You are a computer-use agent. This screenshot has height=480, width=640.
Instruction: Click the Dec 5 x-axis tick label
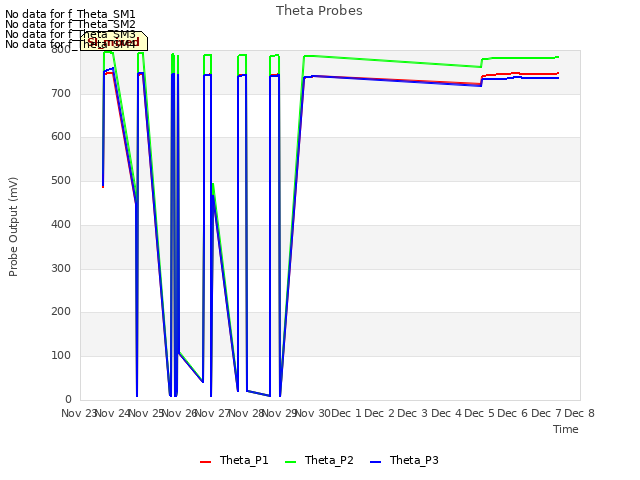click(480, 413)
